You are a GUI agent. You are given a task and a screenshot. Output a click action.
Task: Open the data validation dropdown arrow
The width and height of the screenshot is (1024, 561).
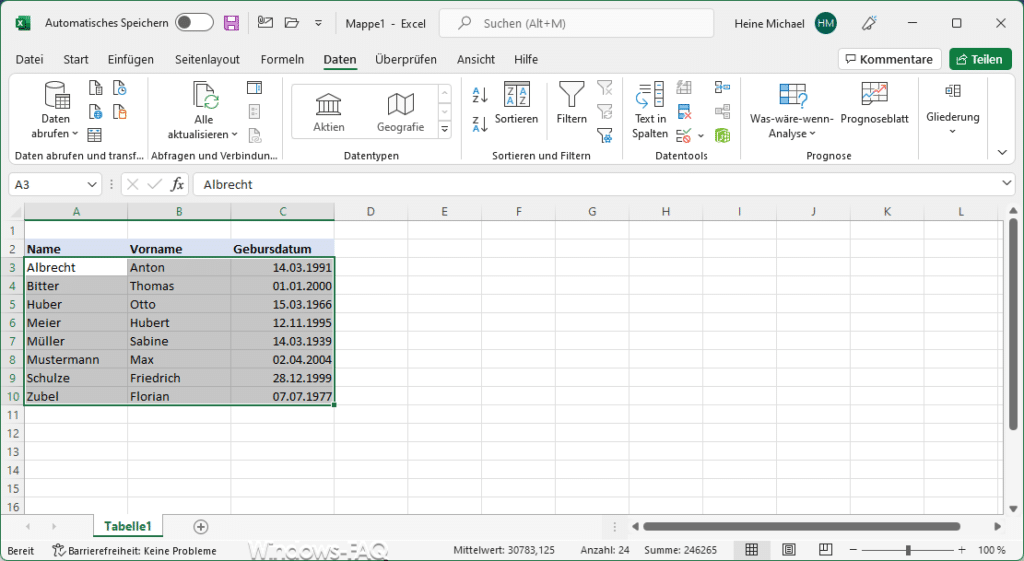701,136
